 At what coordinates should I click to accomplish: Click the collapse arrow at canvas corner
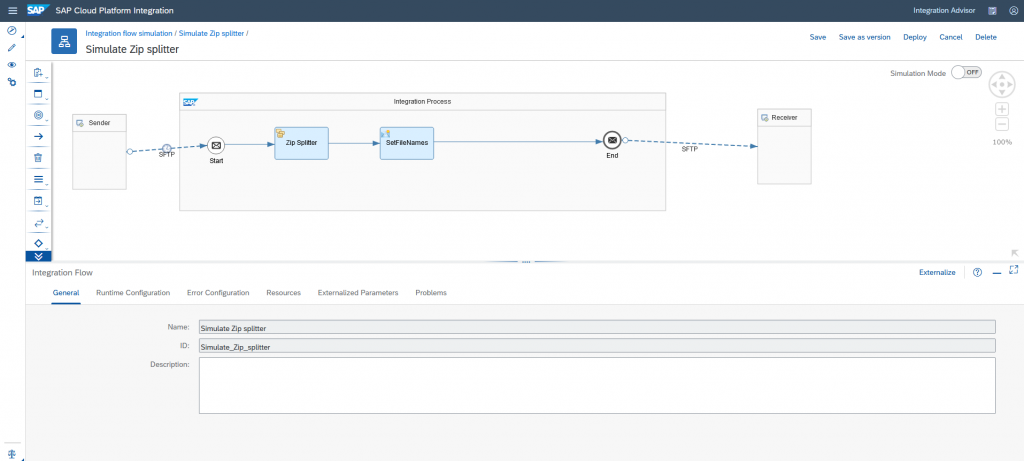[x=1014, y=253]
